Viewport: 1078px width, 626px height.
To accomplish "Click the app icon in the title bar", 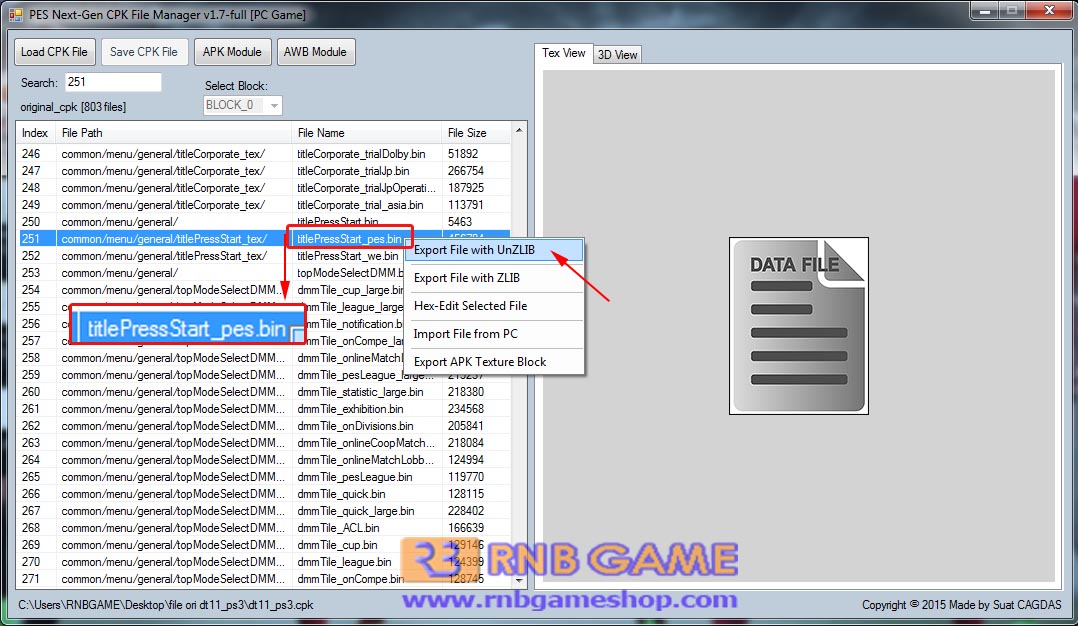I will [15, 14].
